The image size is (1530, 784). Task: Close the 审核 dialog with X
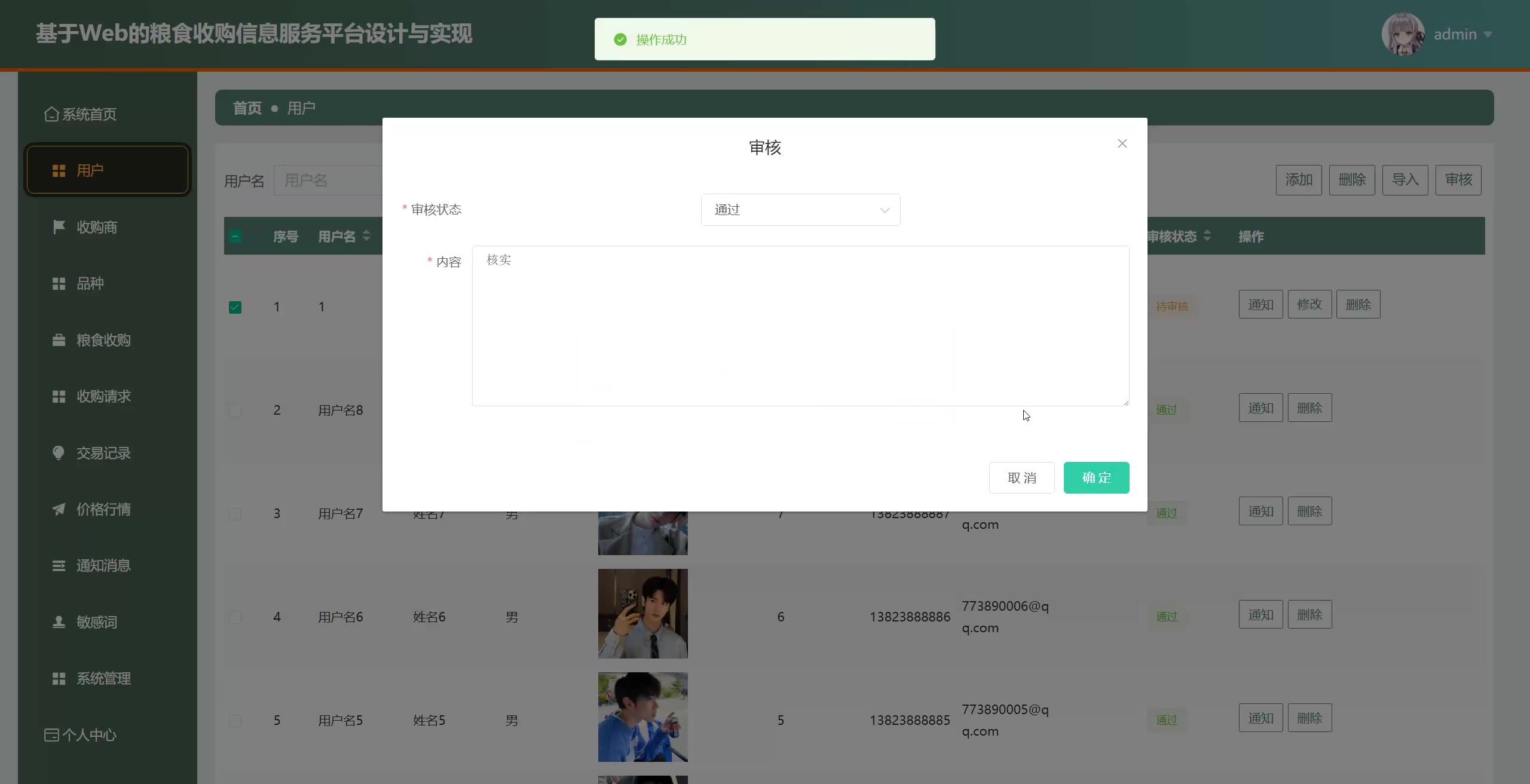pyautogui.click(x=1122, y=143)
